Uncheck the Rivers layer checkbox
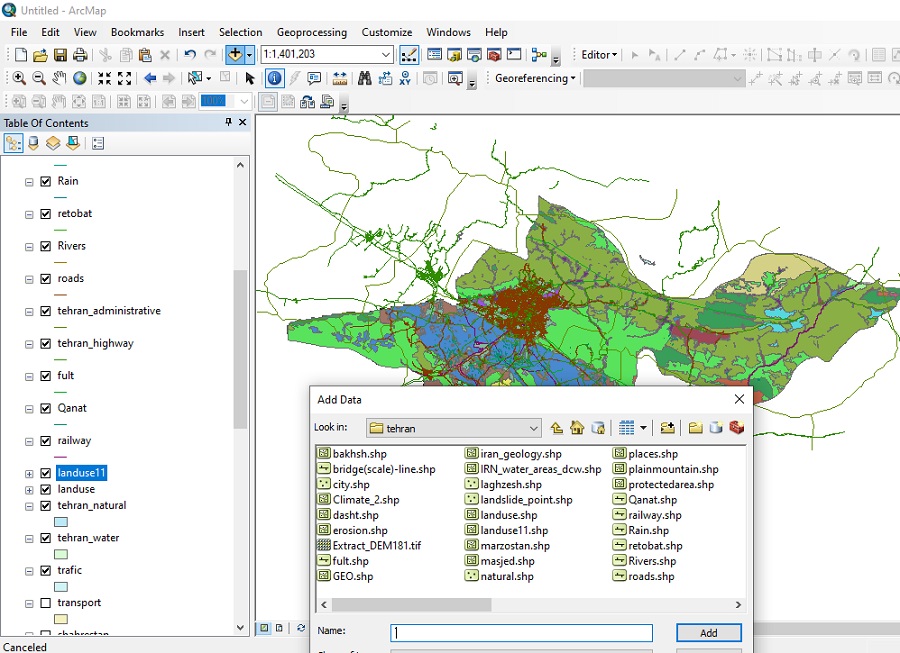The height and width of the screenshot is (653, 900). point(46,247)
